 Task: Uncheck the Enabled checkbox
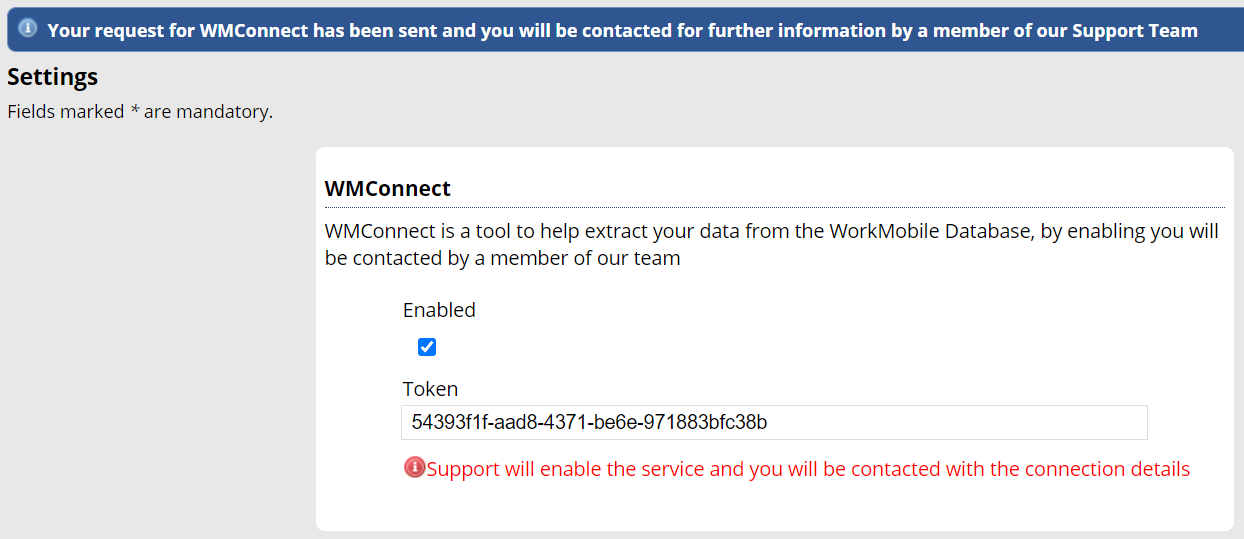coord(427,347)
